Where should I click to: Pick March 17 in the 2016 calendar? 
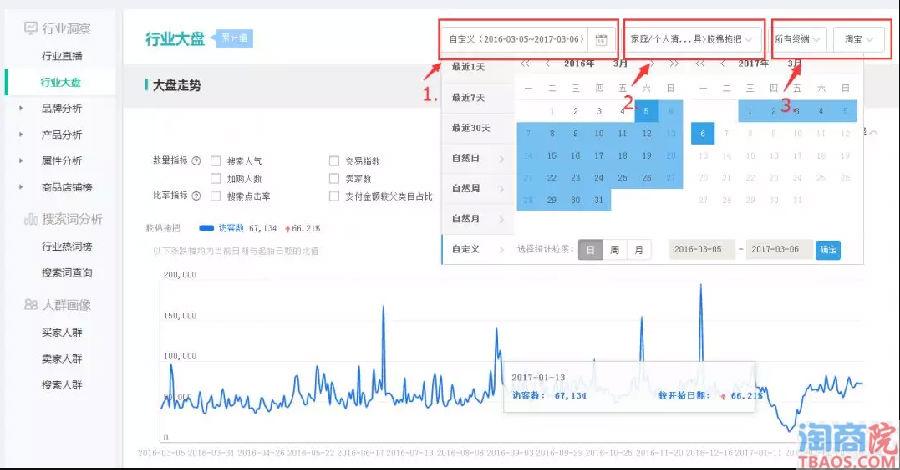click(x=599, y=156)
